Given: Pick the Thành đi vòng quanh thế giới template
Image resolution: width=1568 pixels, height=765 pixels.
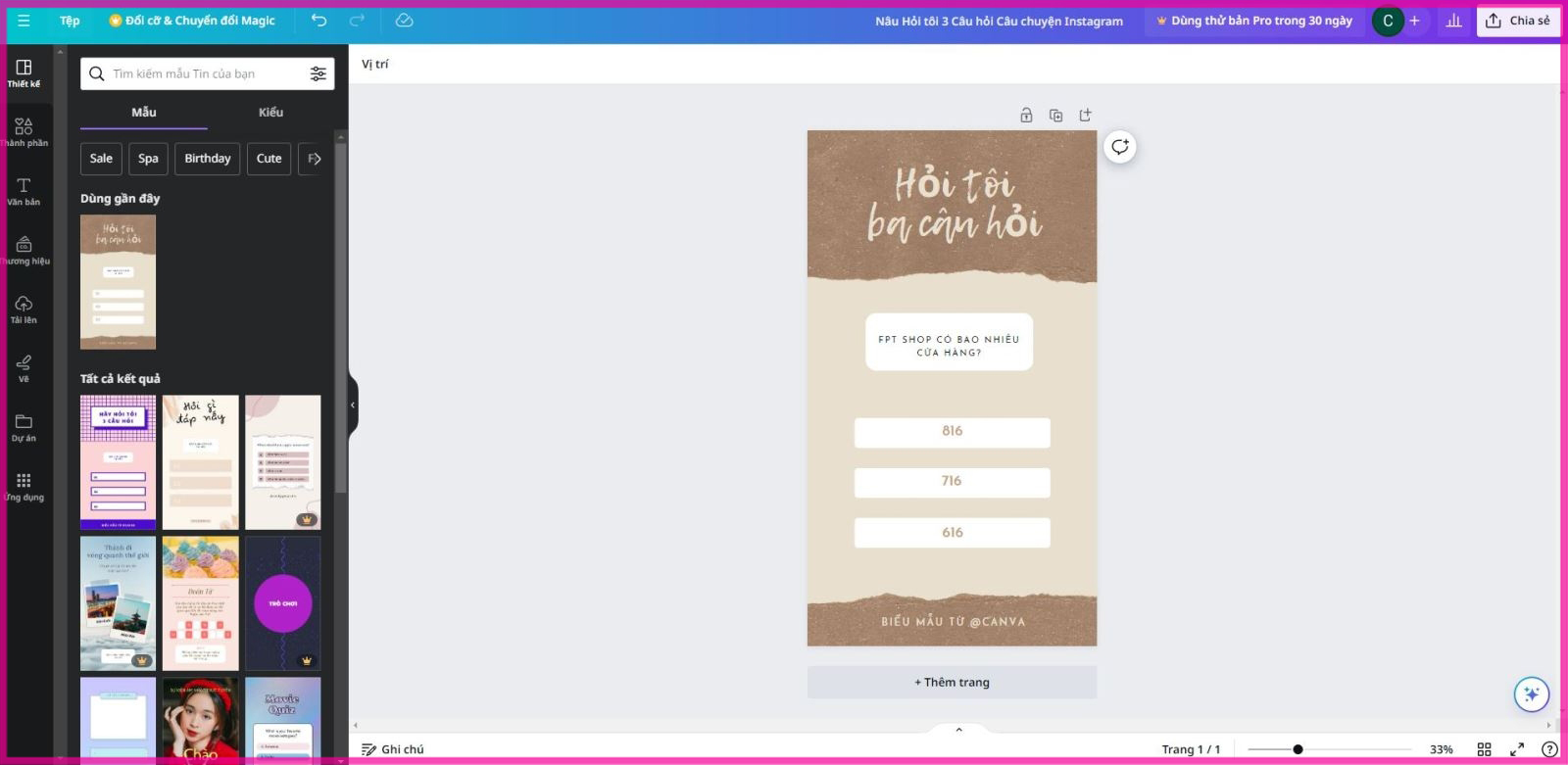Looking at the screenshot, I should 118,603.
